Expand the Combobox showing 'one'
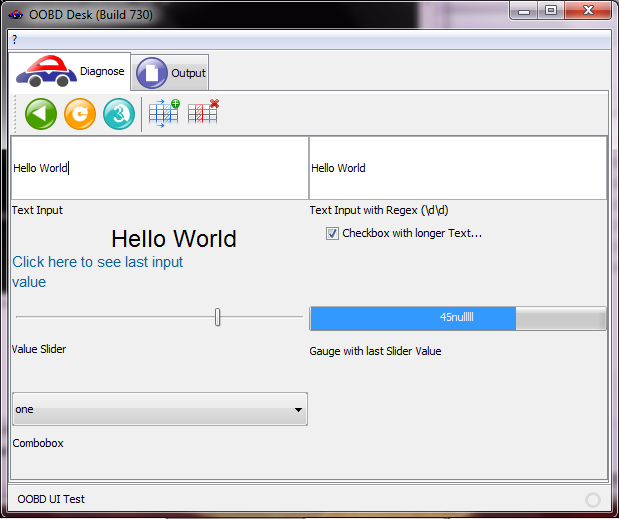Screen dimensions: 619x519 click(159, 409)
